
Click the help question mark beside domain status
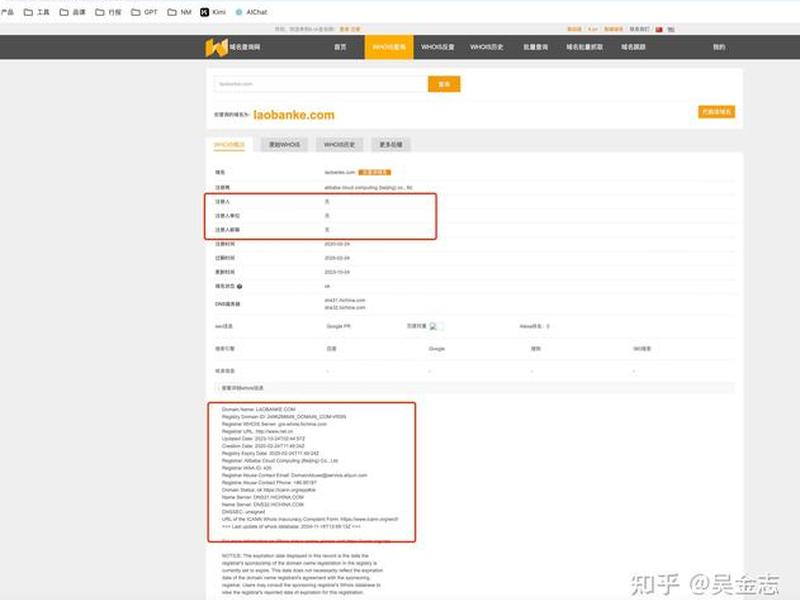click(x=239, y=286)
